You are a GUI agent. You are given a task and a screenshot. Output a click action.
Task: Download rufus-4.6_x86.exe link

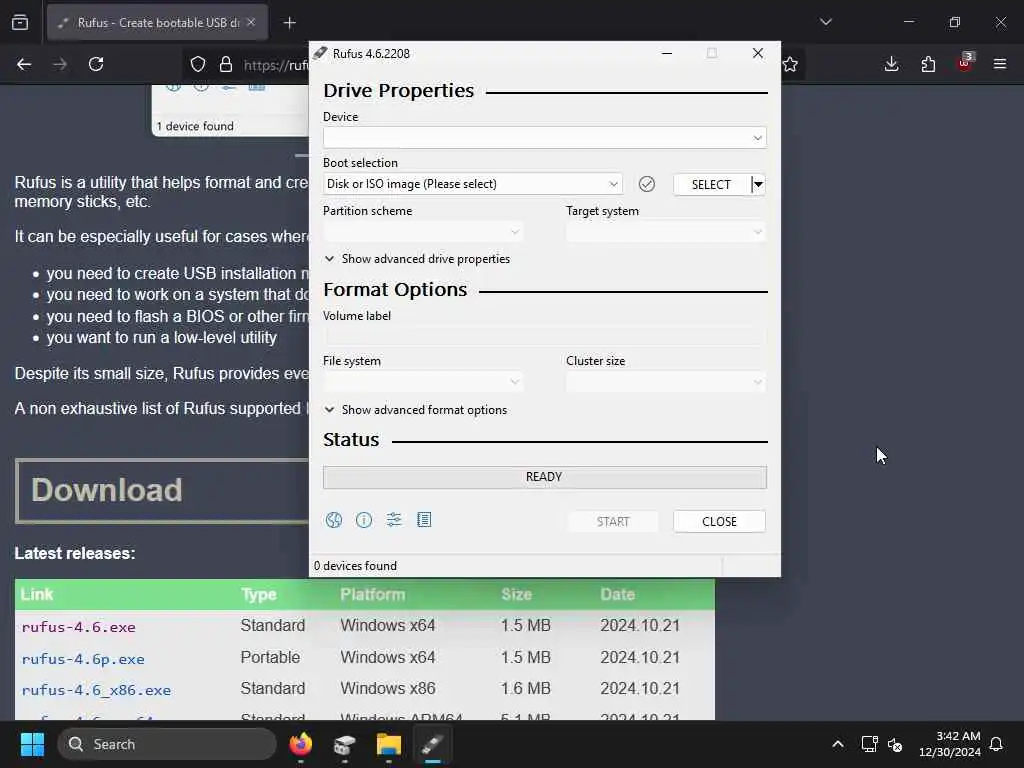[x=96, y=690]
